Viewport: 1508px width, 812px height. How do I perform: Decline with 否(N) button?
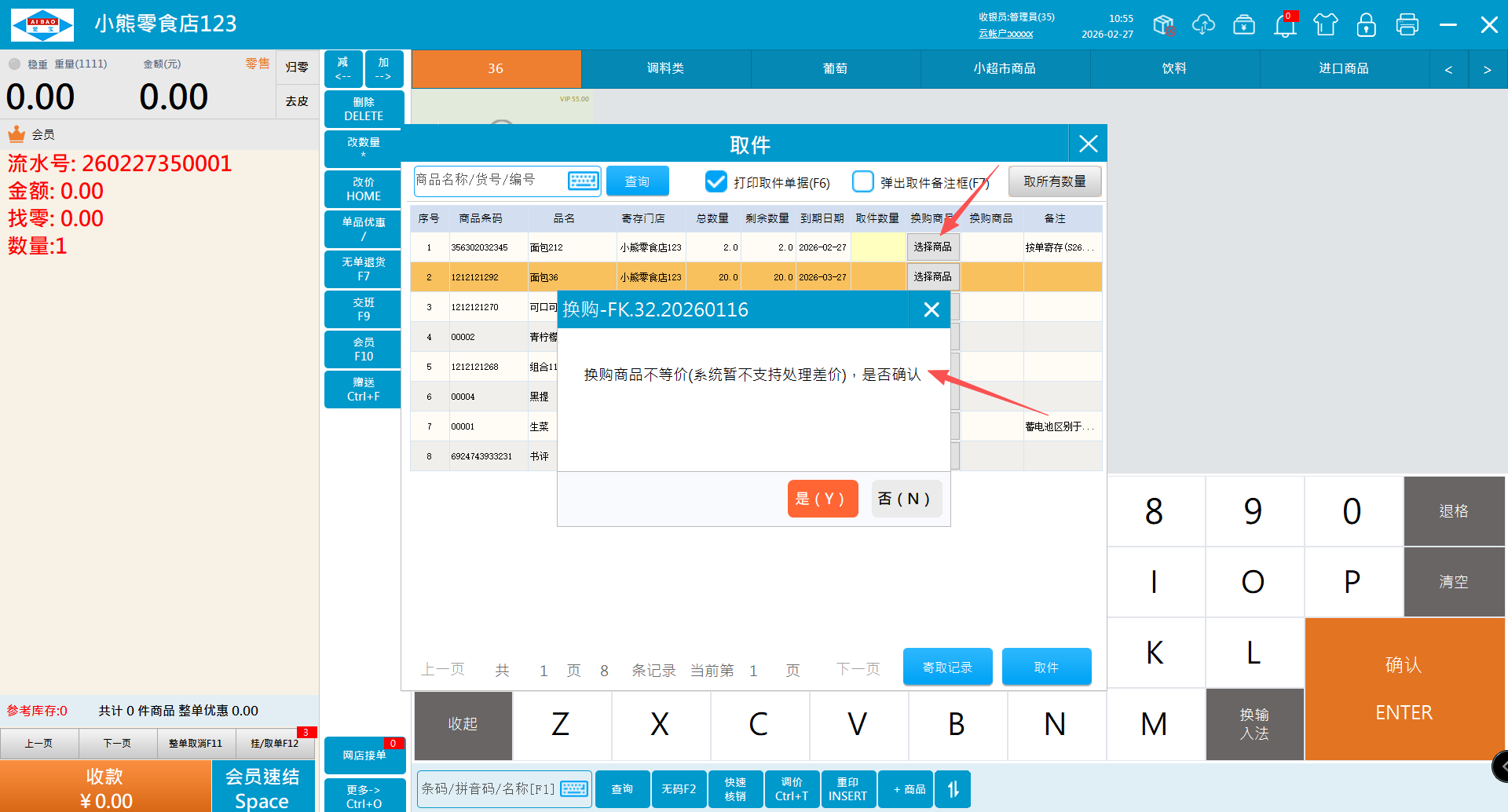click(x=905, y=499)
